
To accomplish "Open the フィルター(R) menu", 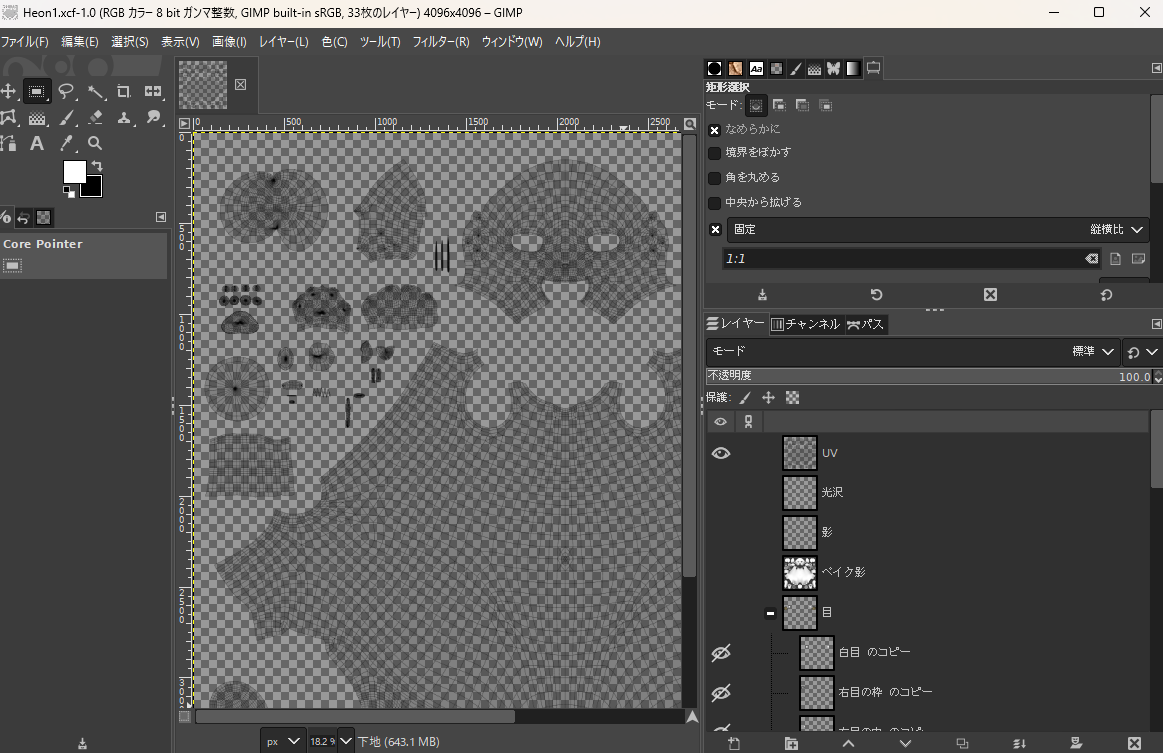I will (441, 42).
